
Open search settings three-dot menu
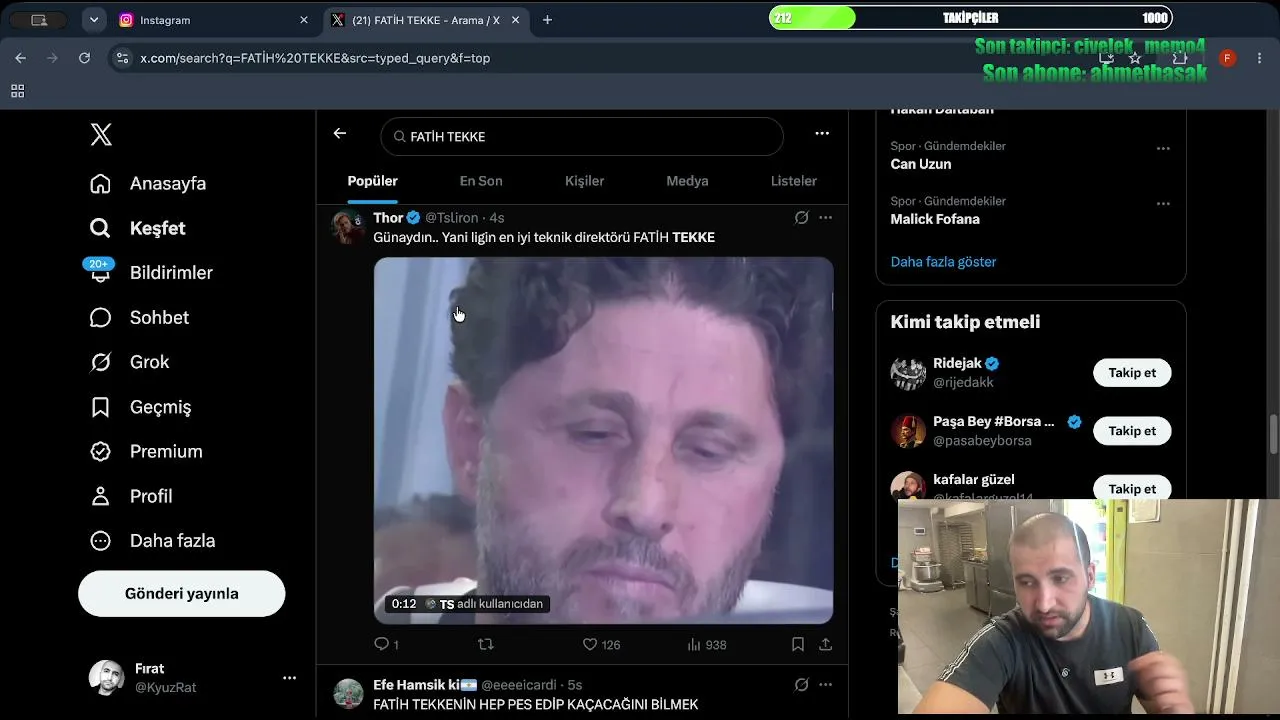(822, 134)
